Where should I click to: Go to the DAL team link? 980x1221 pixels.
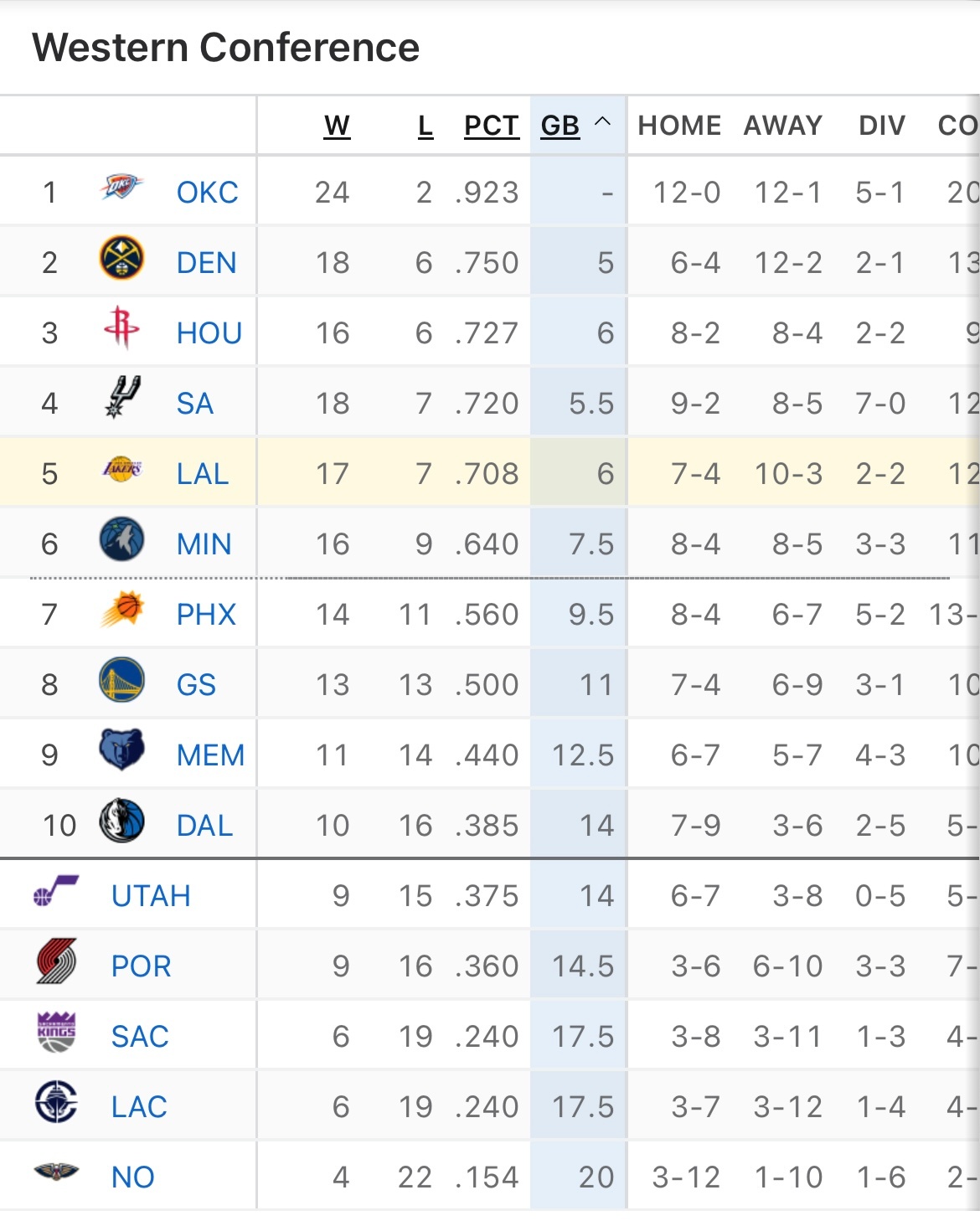pos(204,826)
